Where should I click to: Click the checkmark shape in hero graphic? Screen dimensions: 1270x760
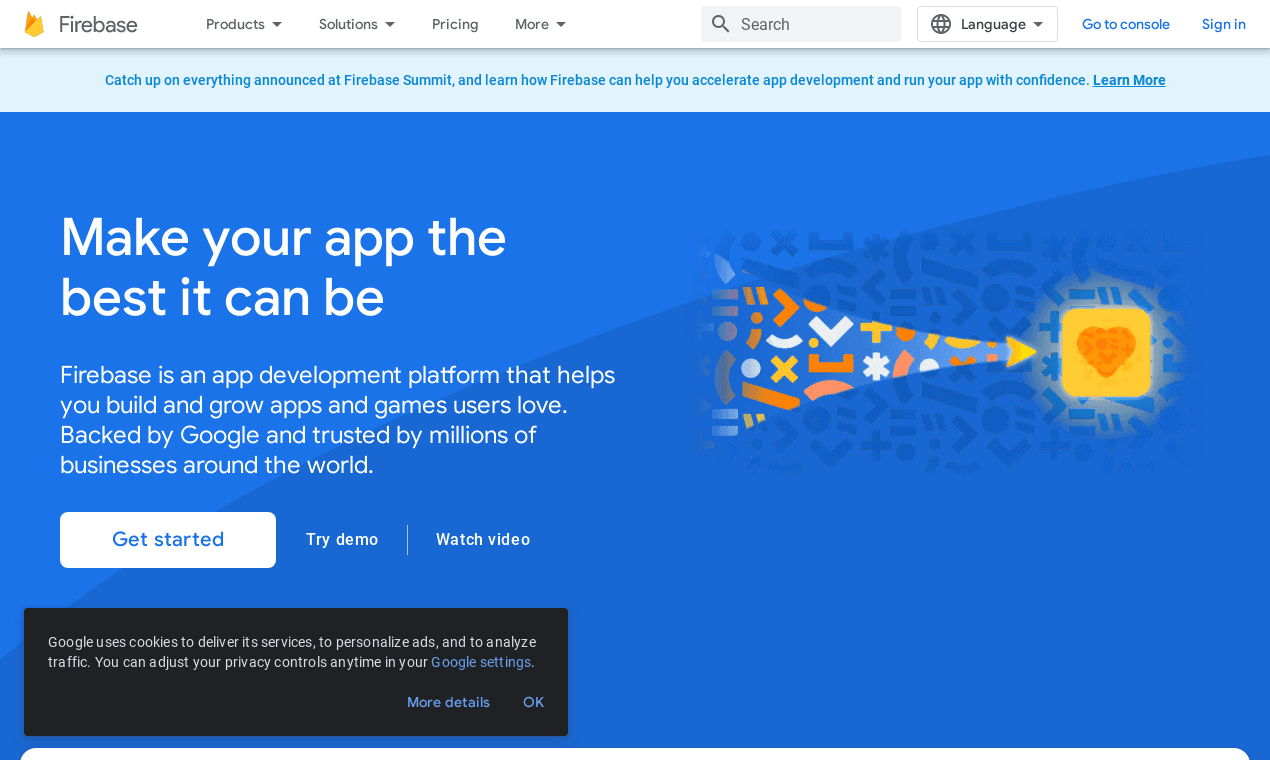[830, 329]
